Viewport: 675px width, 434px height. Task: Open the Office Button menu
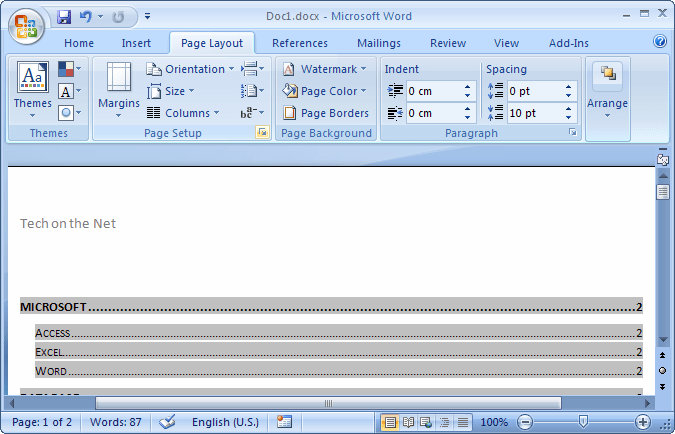(26, 26)
